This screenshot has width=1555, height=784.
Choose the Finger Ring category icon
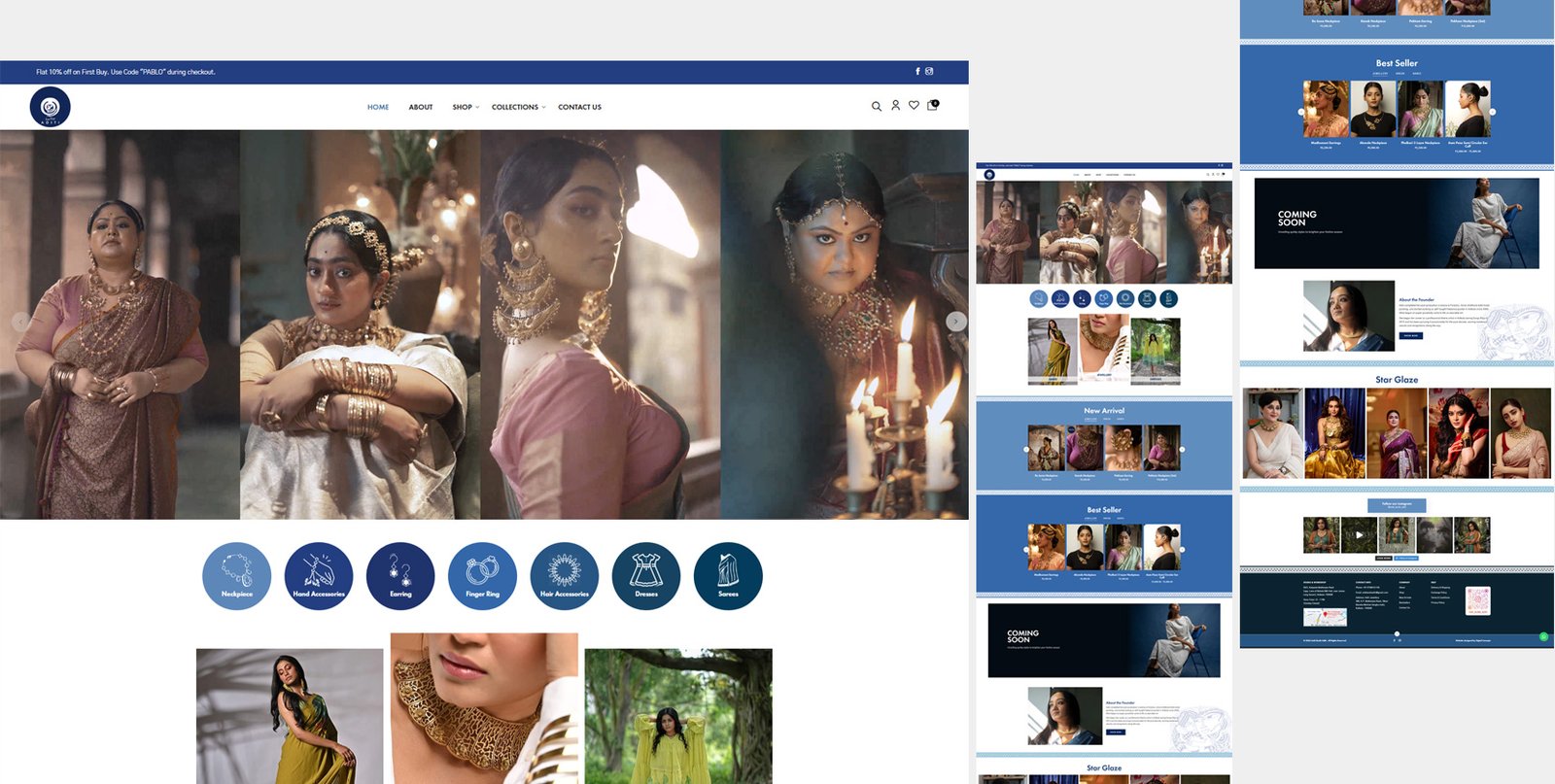click(x=482, y=576)
